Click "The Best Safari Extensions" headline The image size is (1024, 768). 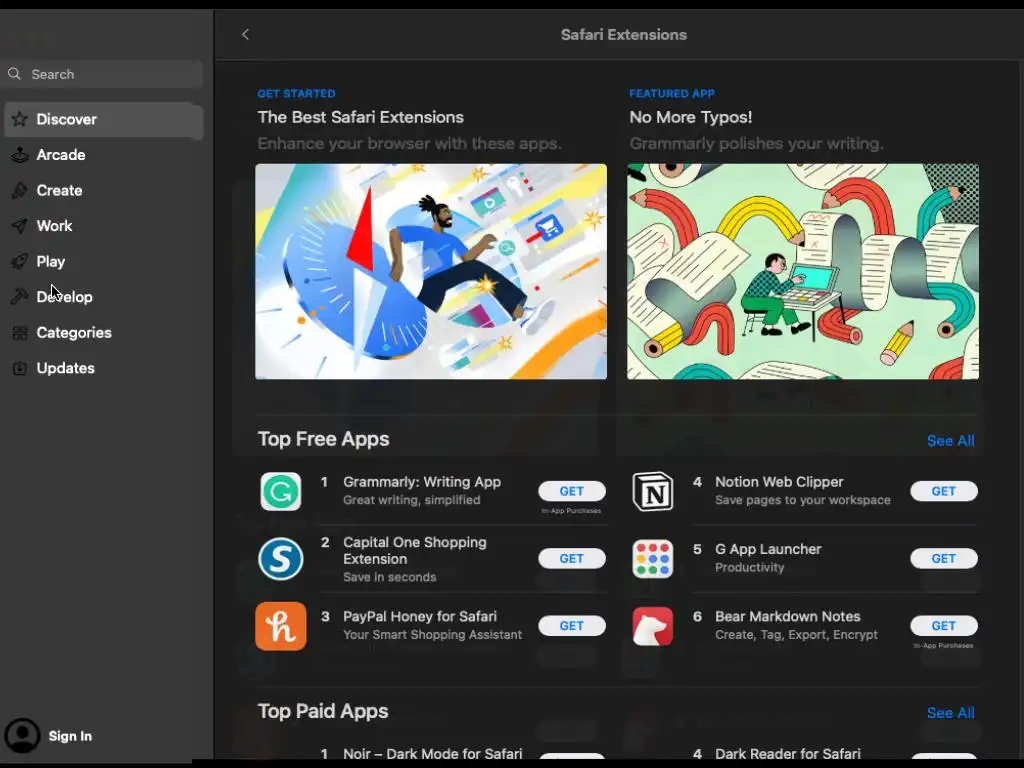tap(360, 117)
